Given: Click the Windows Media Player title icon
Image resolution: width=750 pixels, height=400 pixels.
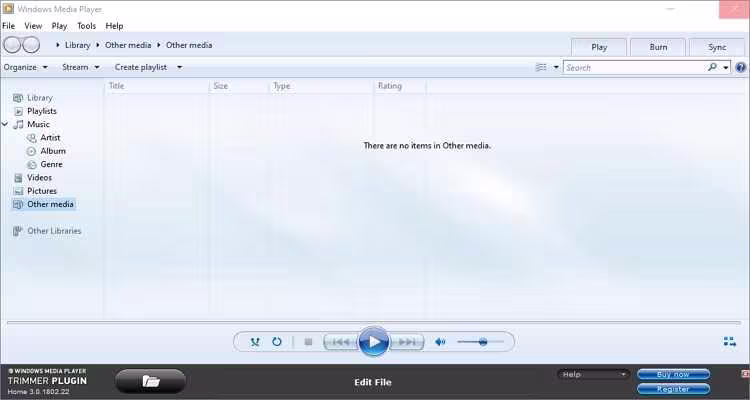Looking at the screenshot, I should click(x=8, y=9).
